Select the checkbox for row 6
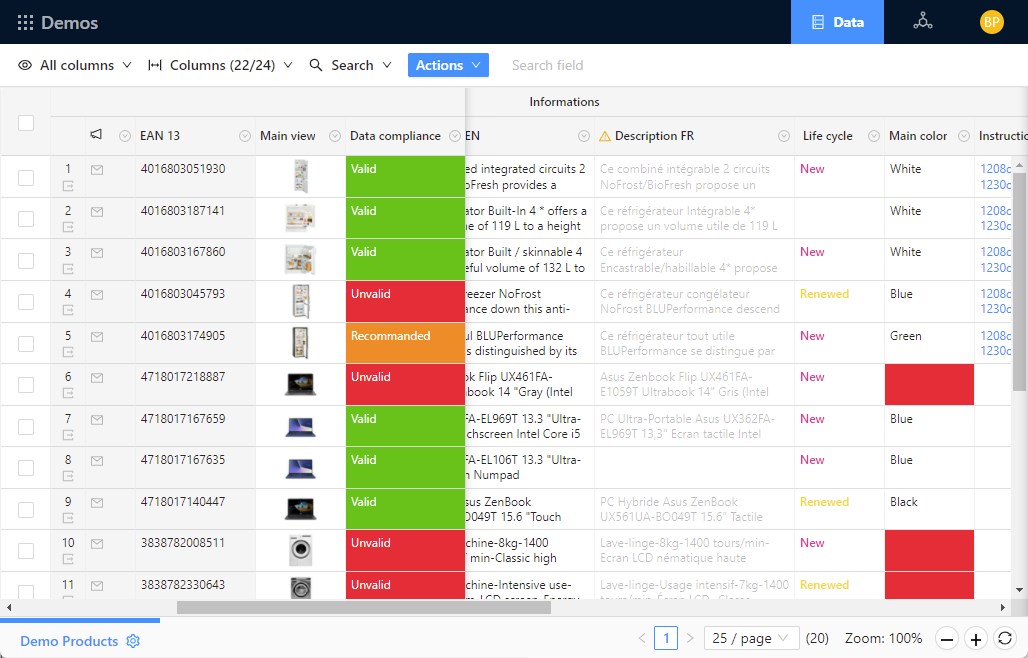The width and height of the screenshot is (1028, 658). point(26,385)
